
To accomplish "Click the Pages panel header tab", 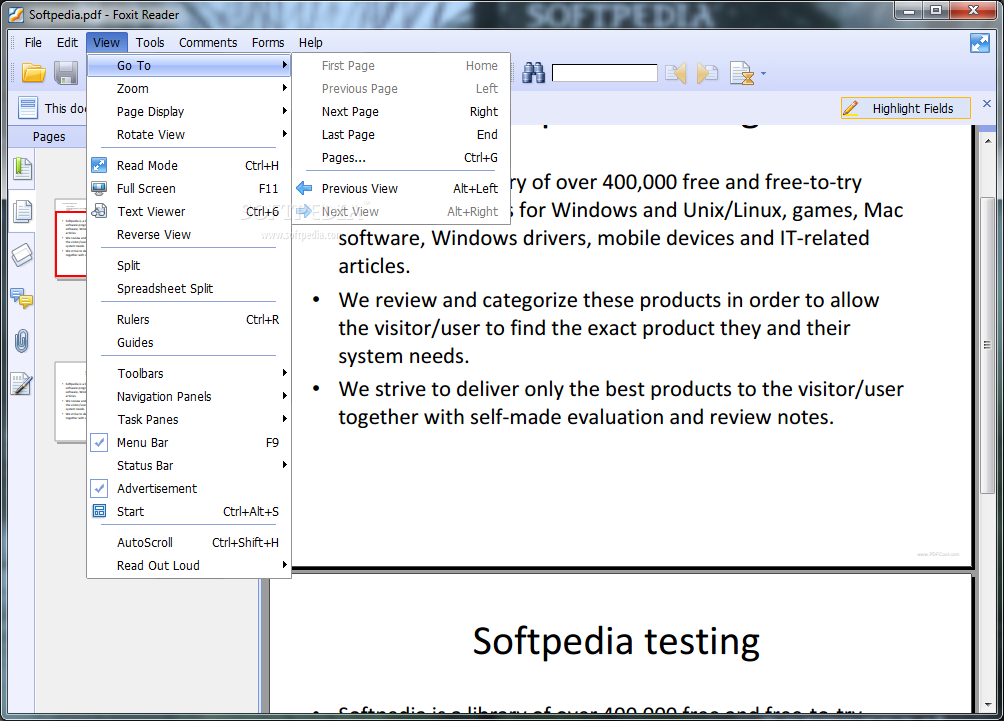I will [x=49, y=136].
